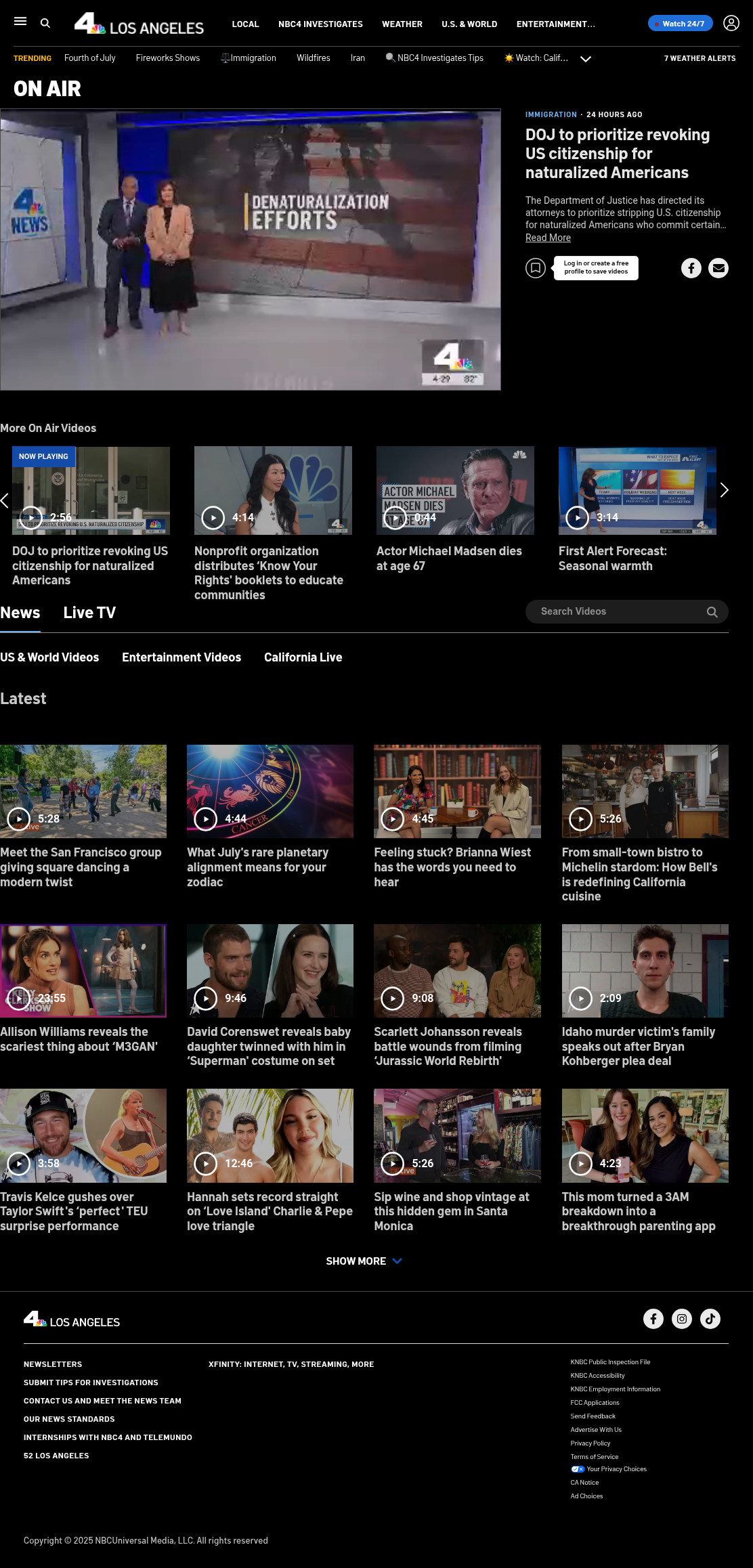Open the WEATHER menu
The image size is (753, 1568).
402,24
